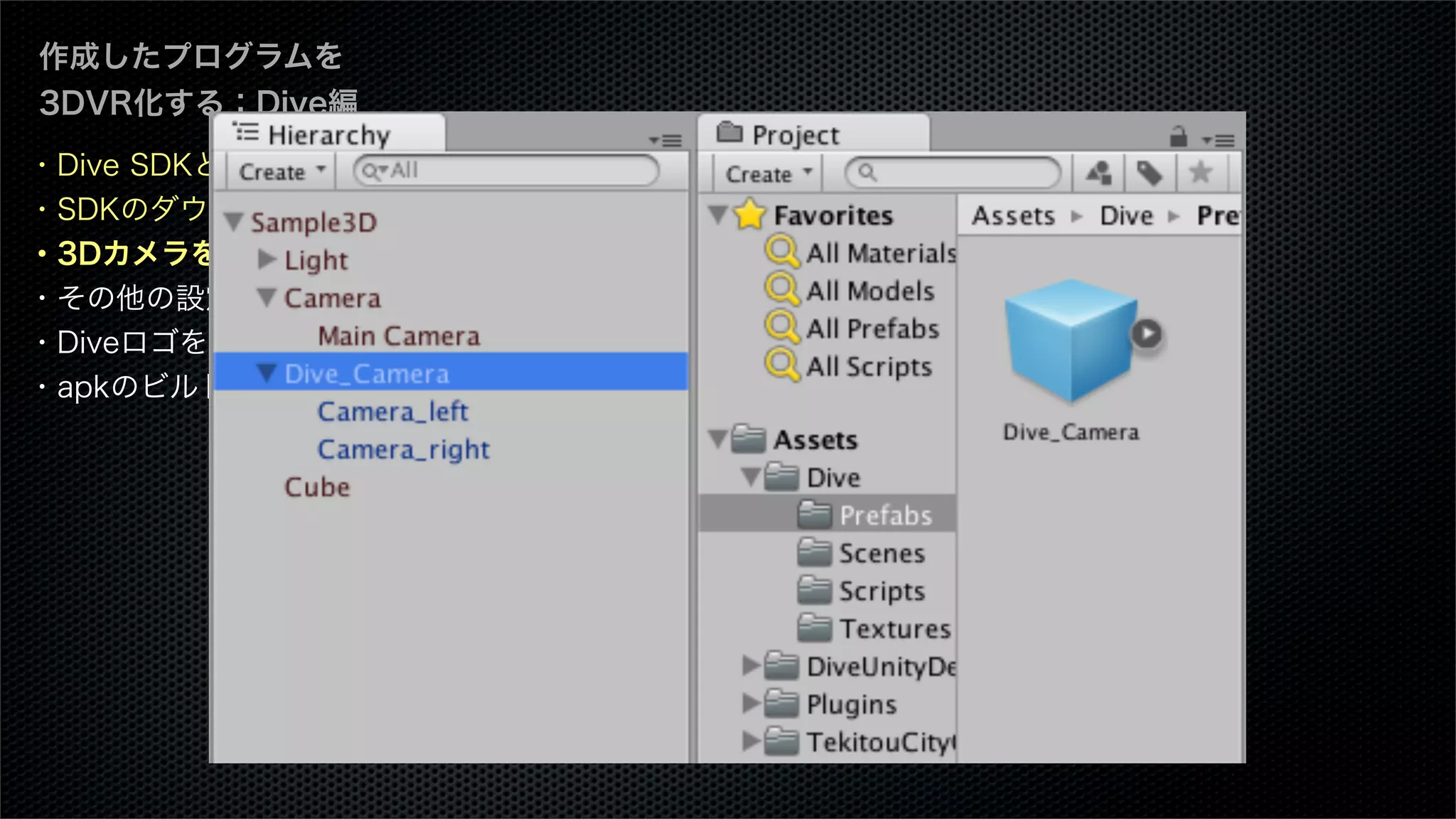
Task: Click the Project search field
Action: [x=953, y=173]
